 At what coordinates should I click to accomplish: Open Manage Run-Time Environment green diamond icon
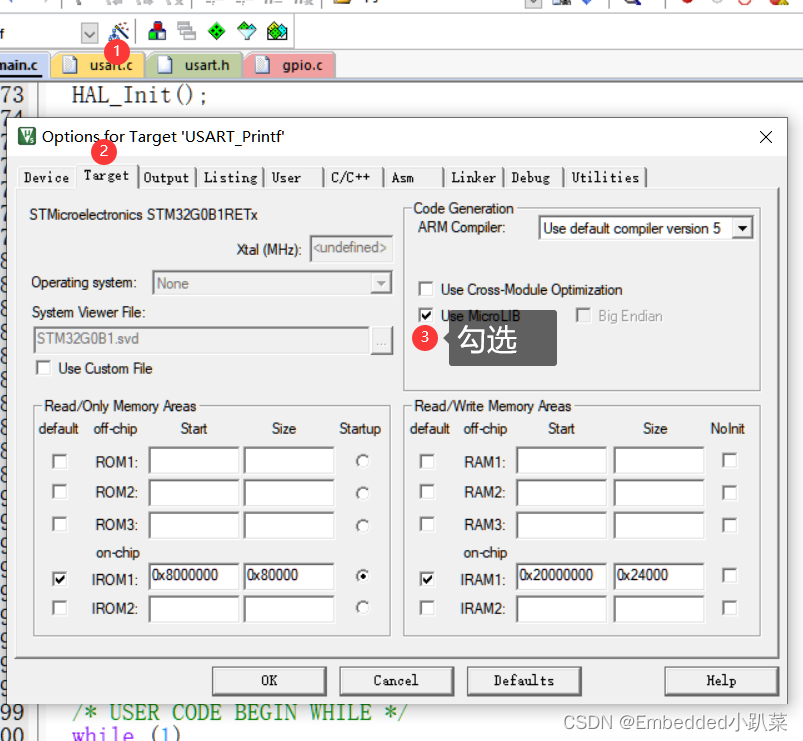[217, 30]
